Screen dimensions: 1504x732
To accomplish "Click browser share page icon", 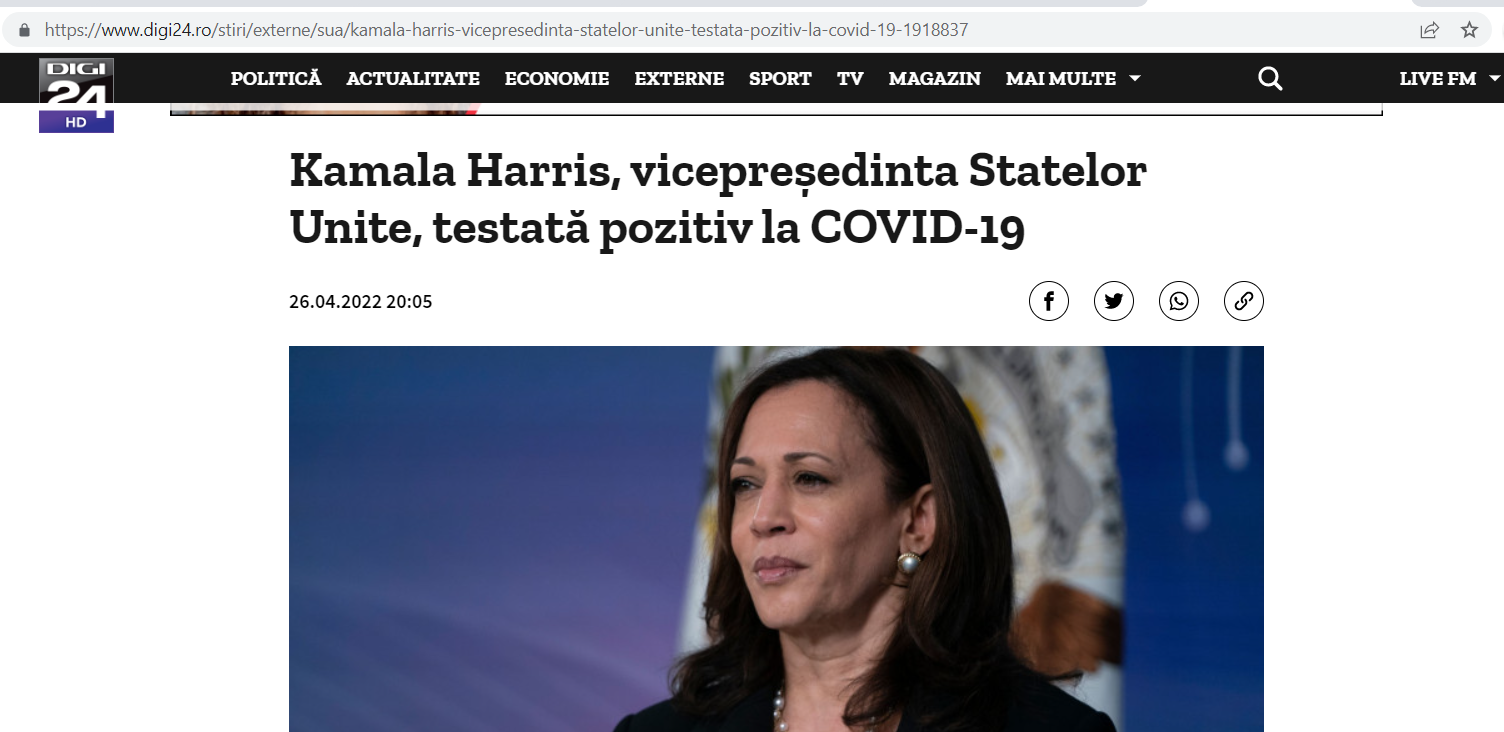I will click(x=1430, y=30).
